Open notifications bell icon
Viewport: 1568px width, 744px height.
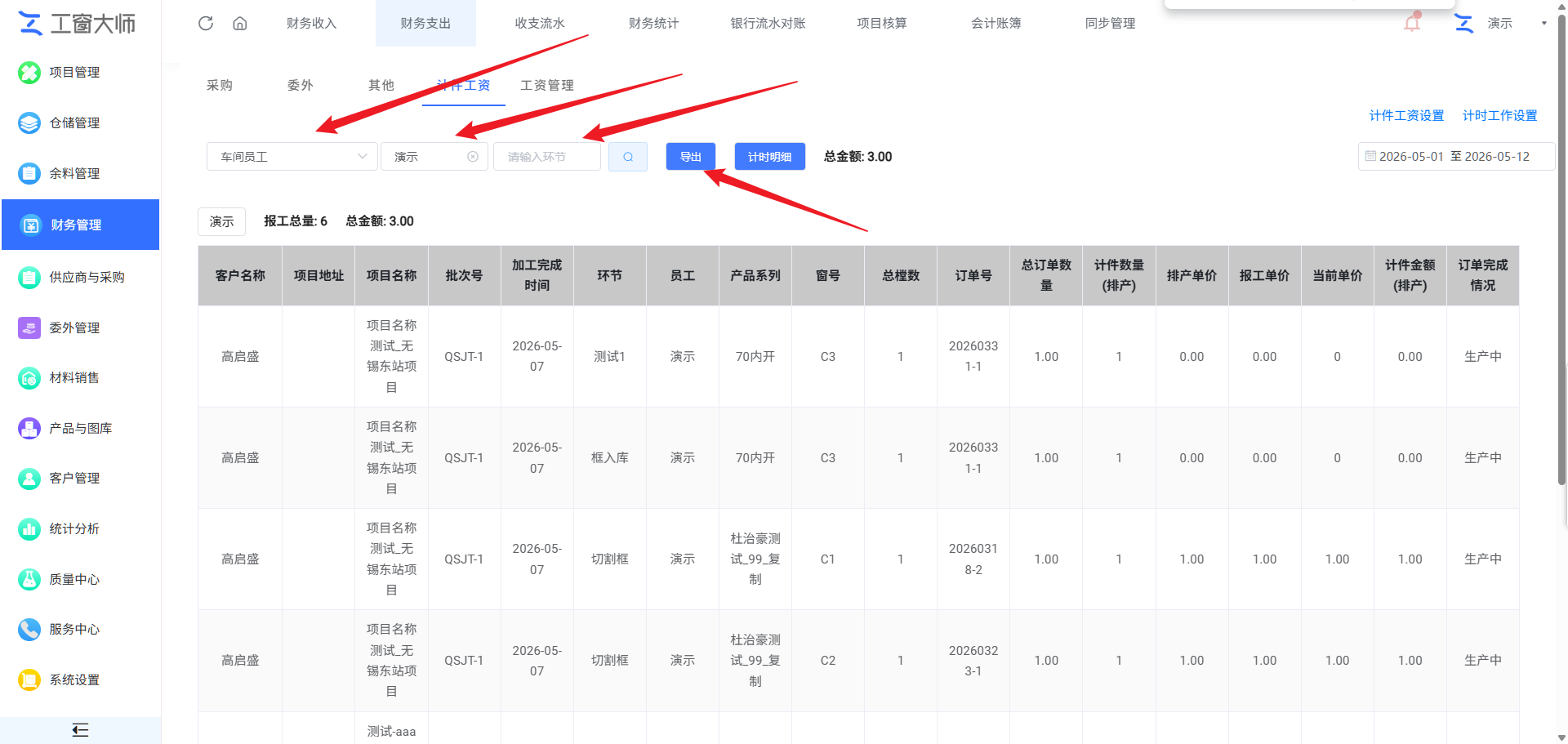click(x=1412, y=22)
